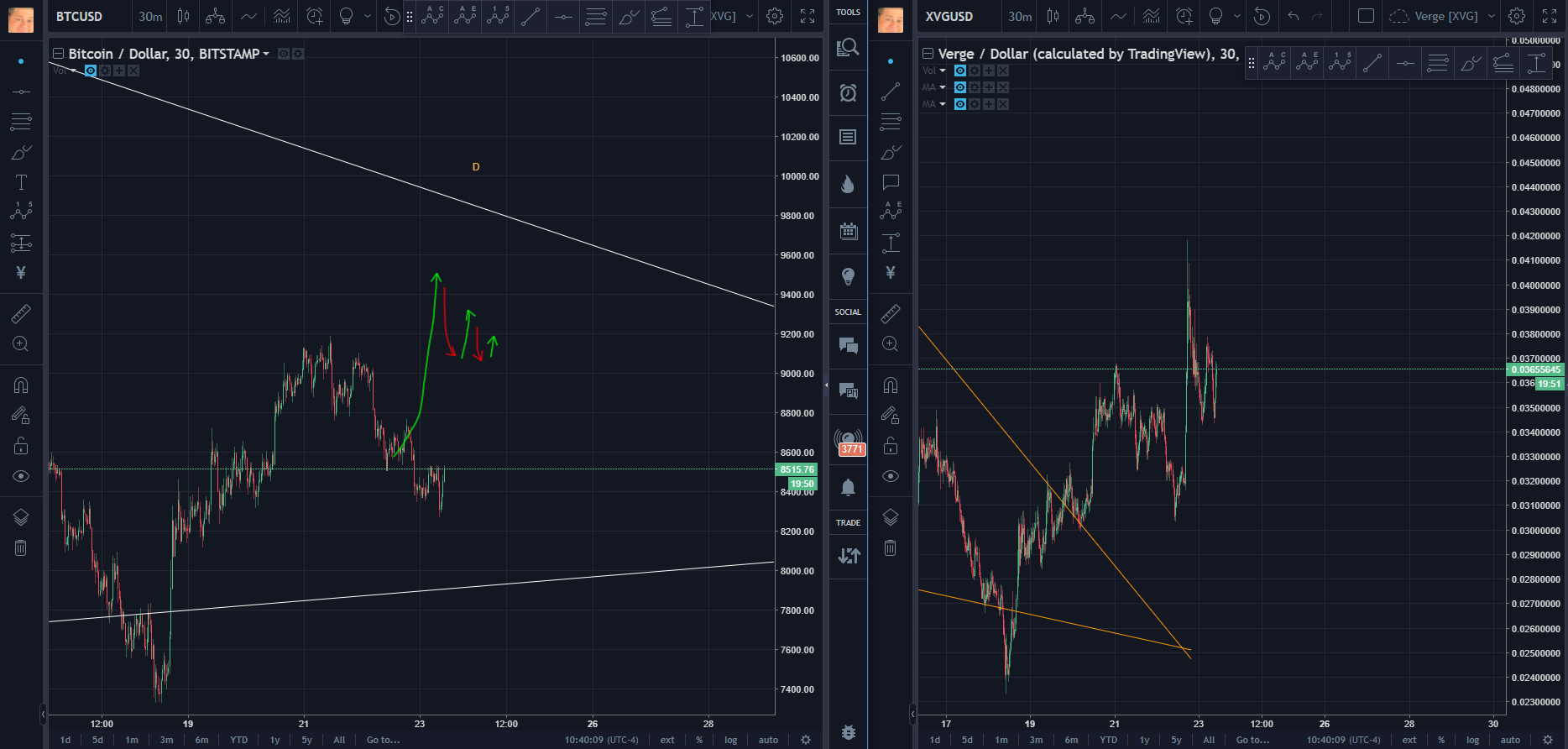Viewport: 1568px width, 749px height.
Task: Open Object Tree layers icon in BTCUSD sidebar
Action: point(21,517)
